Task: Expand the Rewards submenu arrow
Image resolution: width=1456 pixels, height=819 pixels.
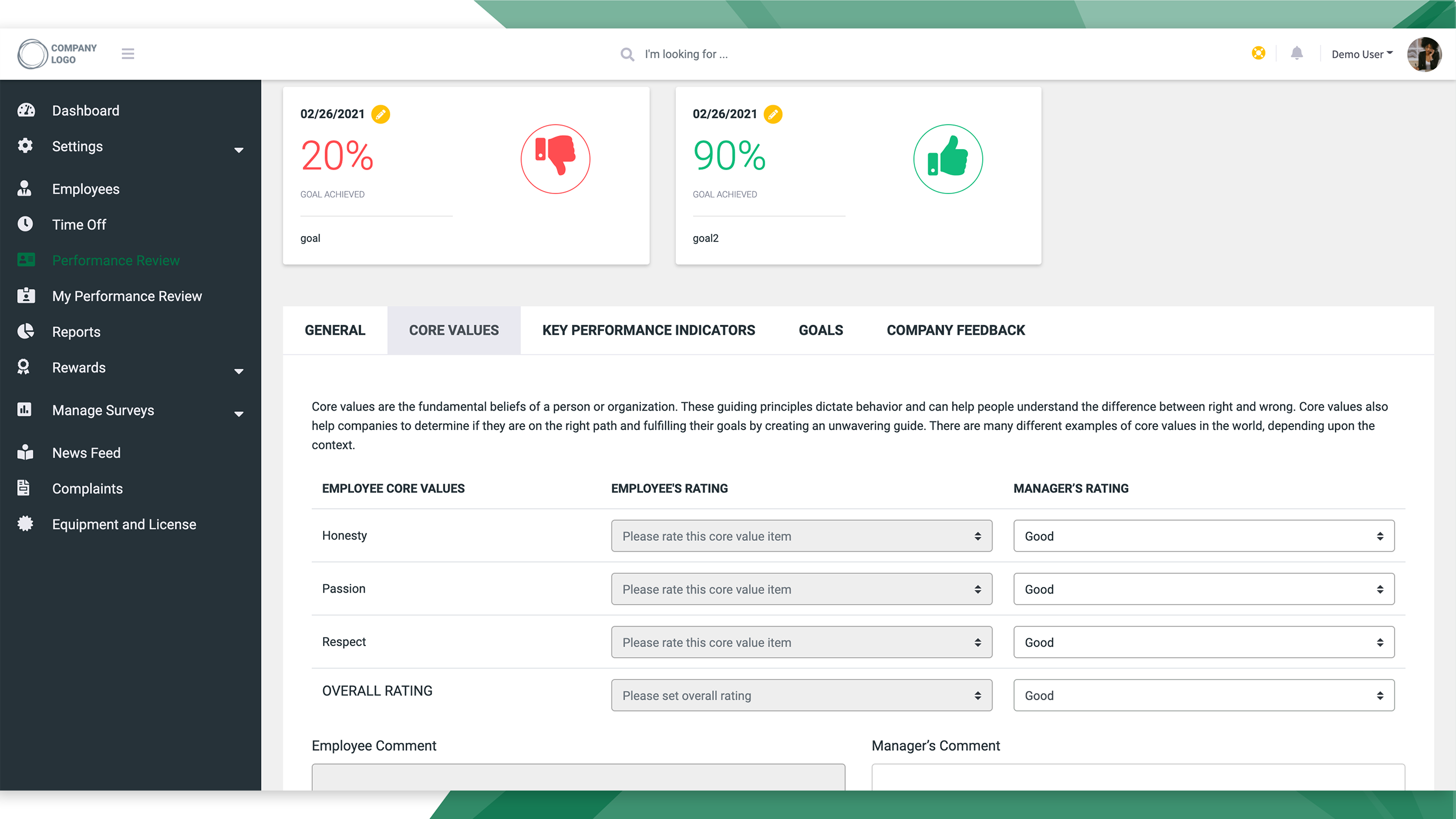Action: tap(239, 371)
